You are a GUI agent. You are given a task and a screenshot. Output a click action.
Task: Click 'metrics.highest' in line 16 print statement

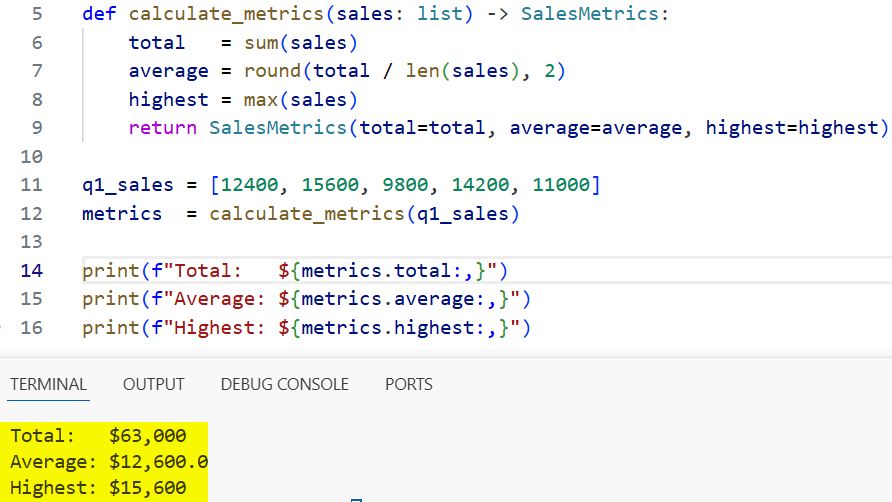click(x=388, y=328)
